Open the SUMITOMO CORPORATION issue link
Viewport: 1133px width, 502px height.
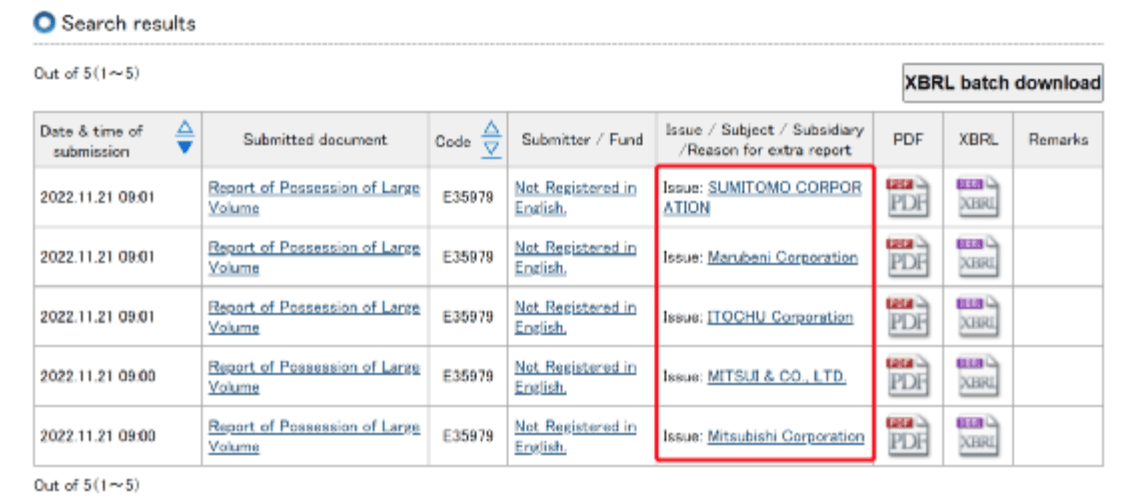pyautogui.click(x=763, y=198)
